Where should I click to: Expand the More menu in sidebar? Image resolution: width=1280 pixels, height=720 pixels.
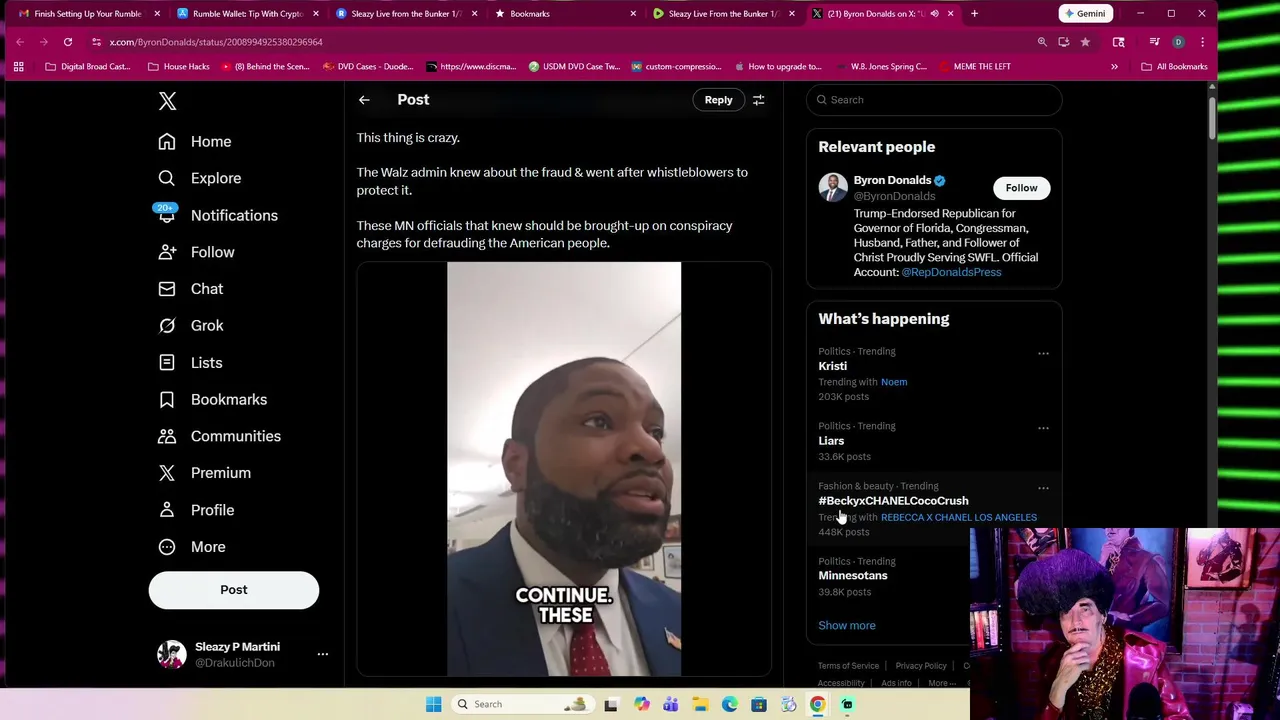pyautogui.click(x=192, y=547)
